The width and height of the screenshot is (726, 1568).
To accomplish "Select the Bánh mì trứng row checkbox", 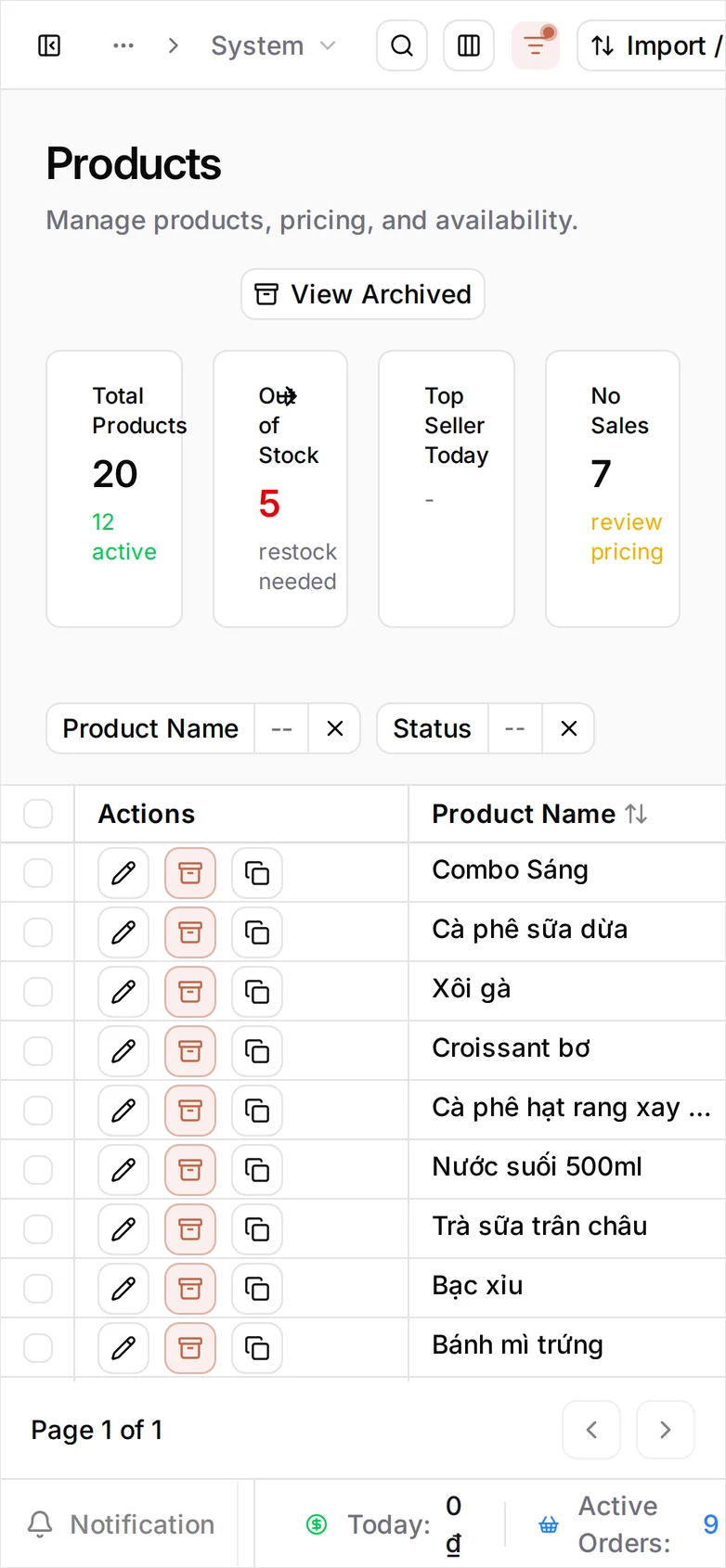I will pyautogui.click(x=38, y=1348).
